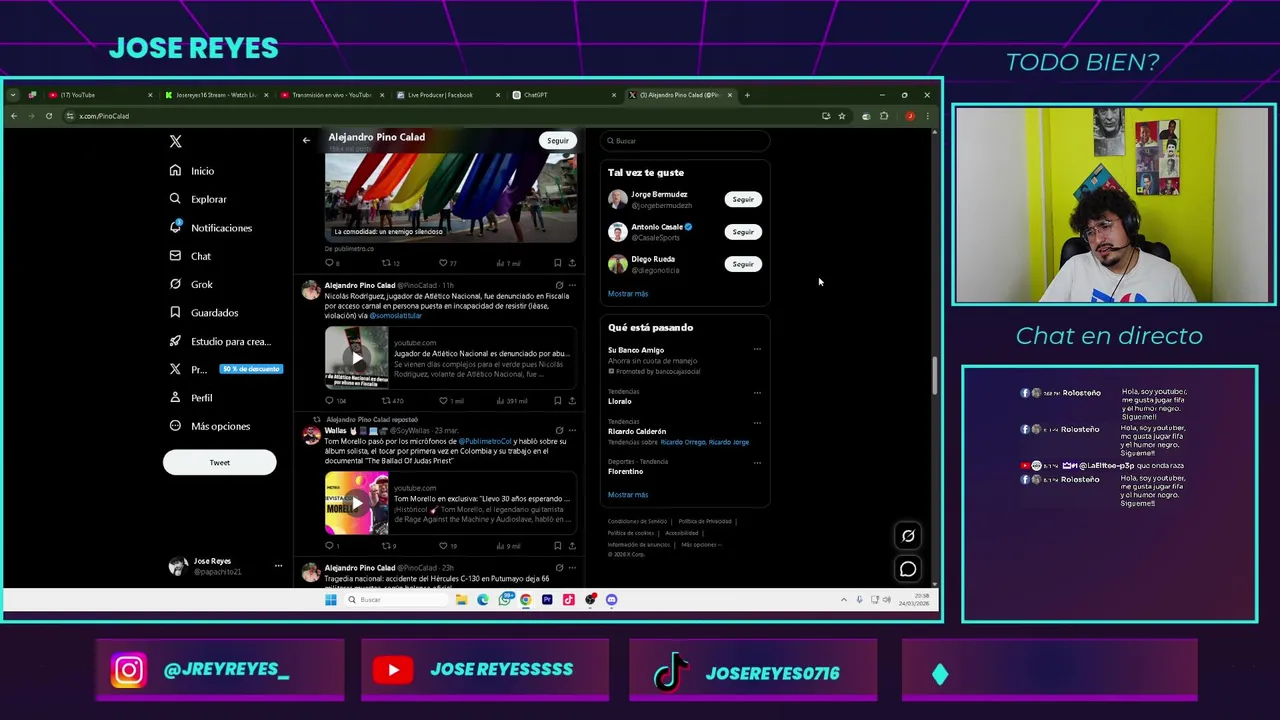Bookmark the Tom Morello tweet
Screen dimensions: 1280x720
(557, 546)
